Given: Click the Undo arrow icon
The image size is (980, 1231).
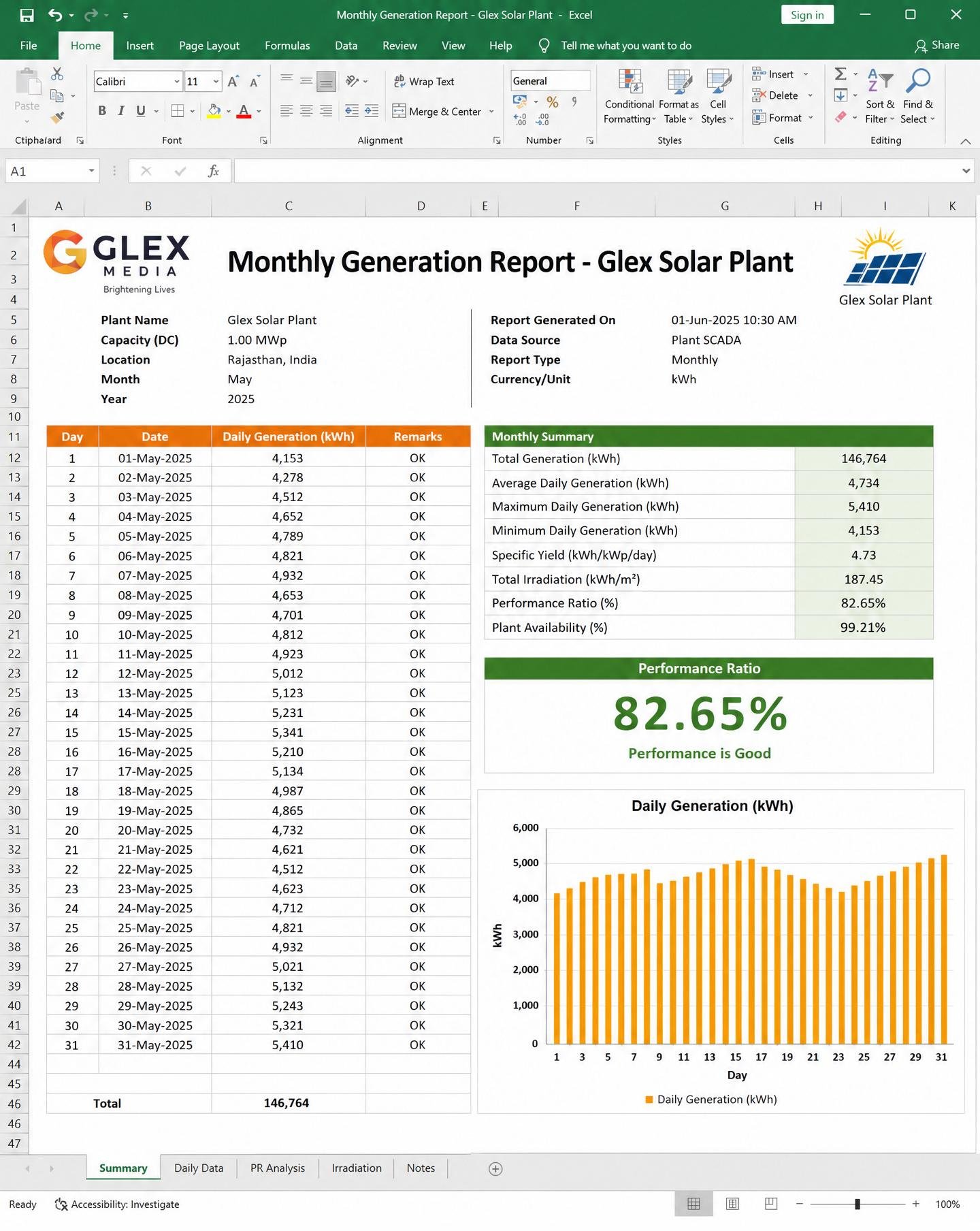Looking at the screenshot, I should pyautogui.click(x=55, y=15).
